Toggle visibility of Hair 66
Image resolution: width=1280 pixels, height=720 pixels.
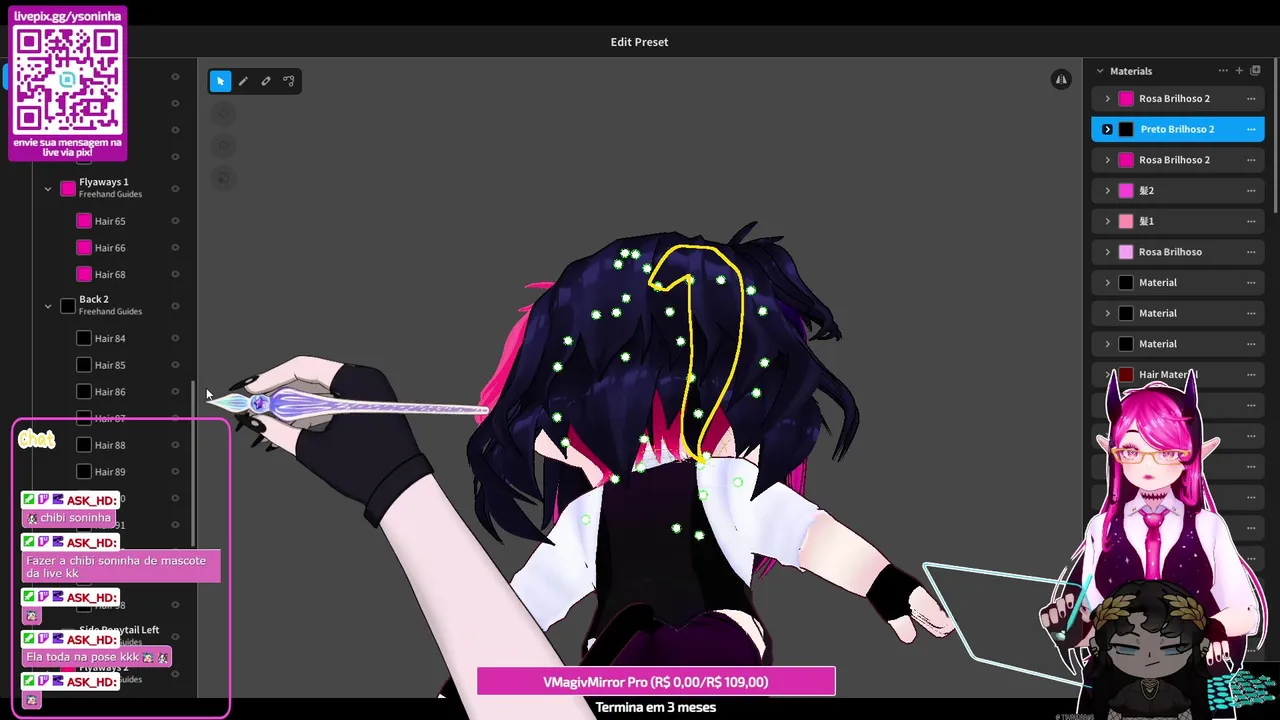[x=175, y=247]
